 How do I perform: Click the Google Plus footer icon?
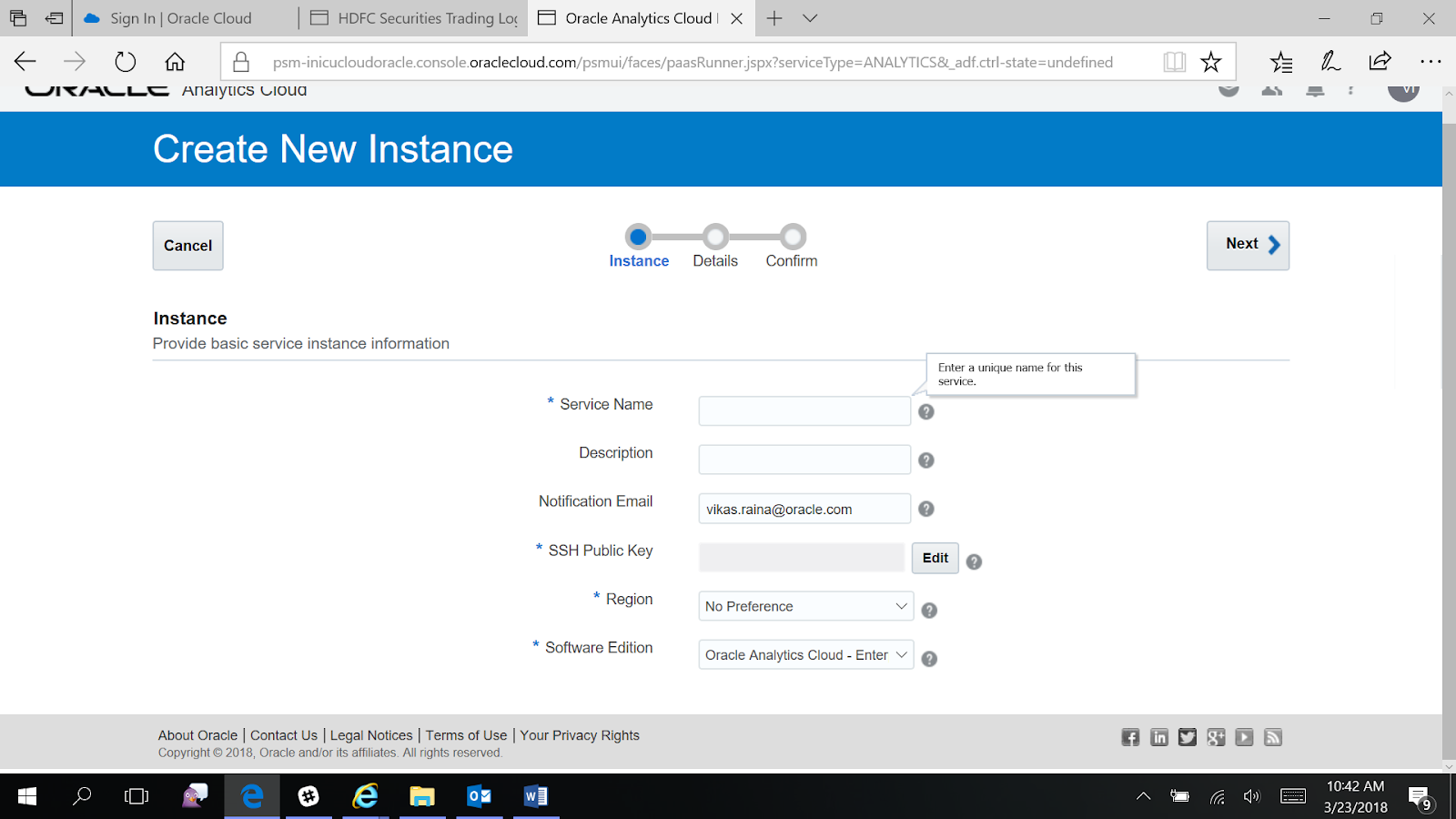tap(1216, 737)
